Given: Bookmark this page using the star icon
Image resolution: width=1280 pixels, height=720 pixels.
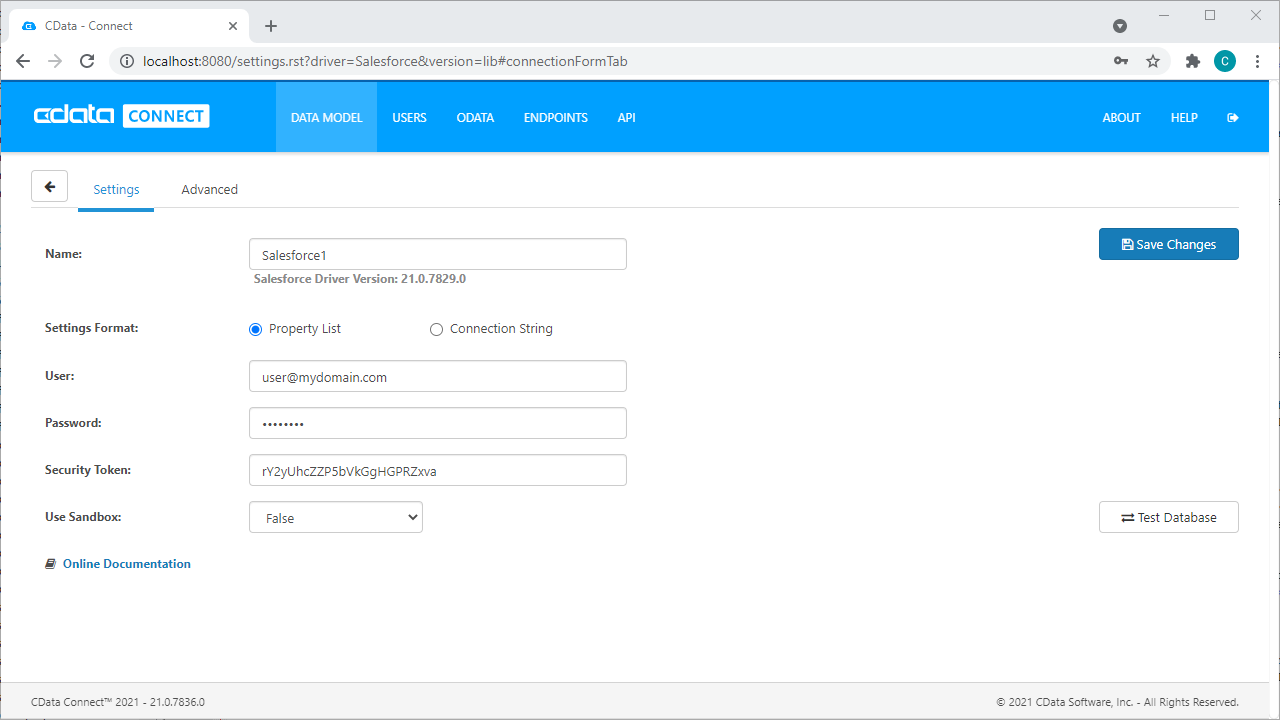Looking at the screenshot, I should [1153, 61].
